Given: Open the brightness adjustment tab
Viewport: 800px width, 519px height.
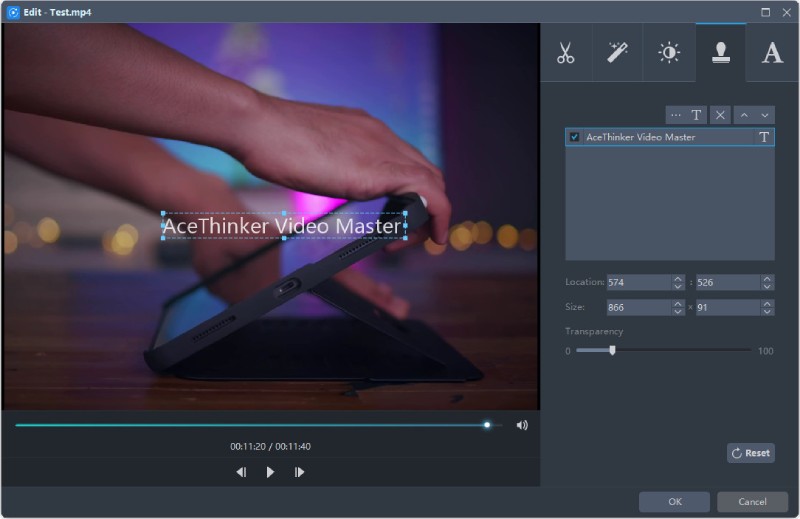Looking at the screenshot, I should (669, 53).
